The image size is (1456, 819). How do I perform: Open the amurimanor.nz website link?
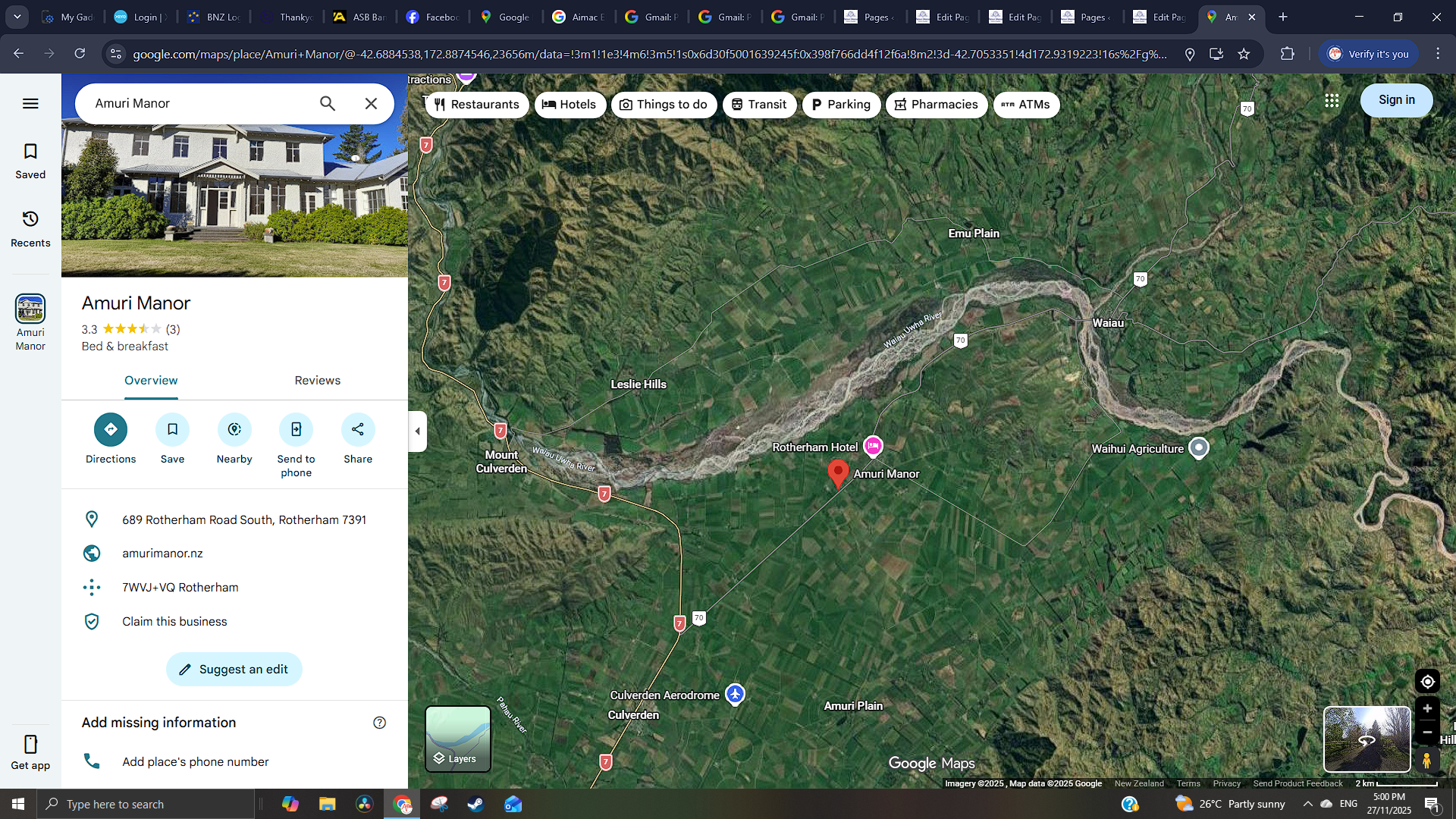(x=162, y=554)
